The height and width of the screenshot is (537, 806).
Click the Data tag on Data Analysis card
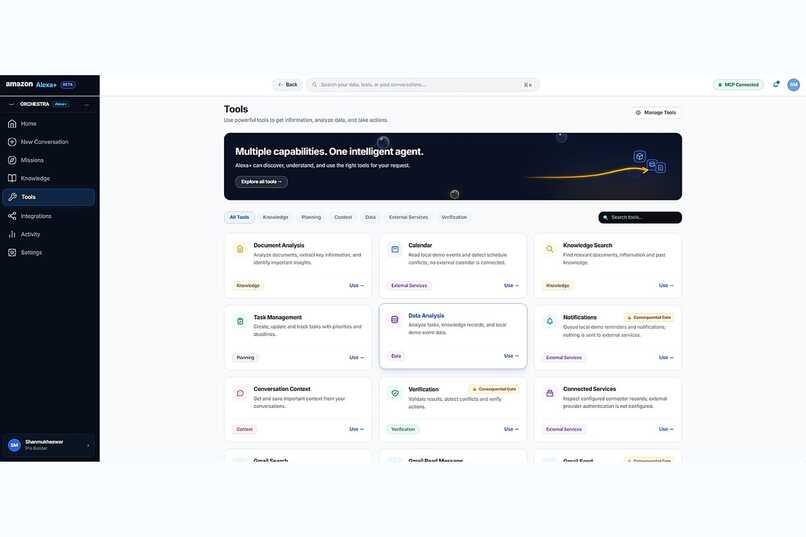pyautogui.click(x=396, y=356)
